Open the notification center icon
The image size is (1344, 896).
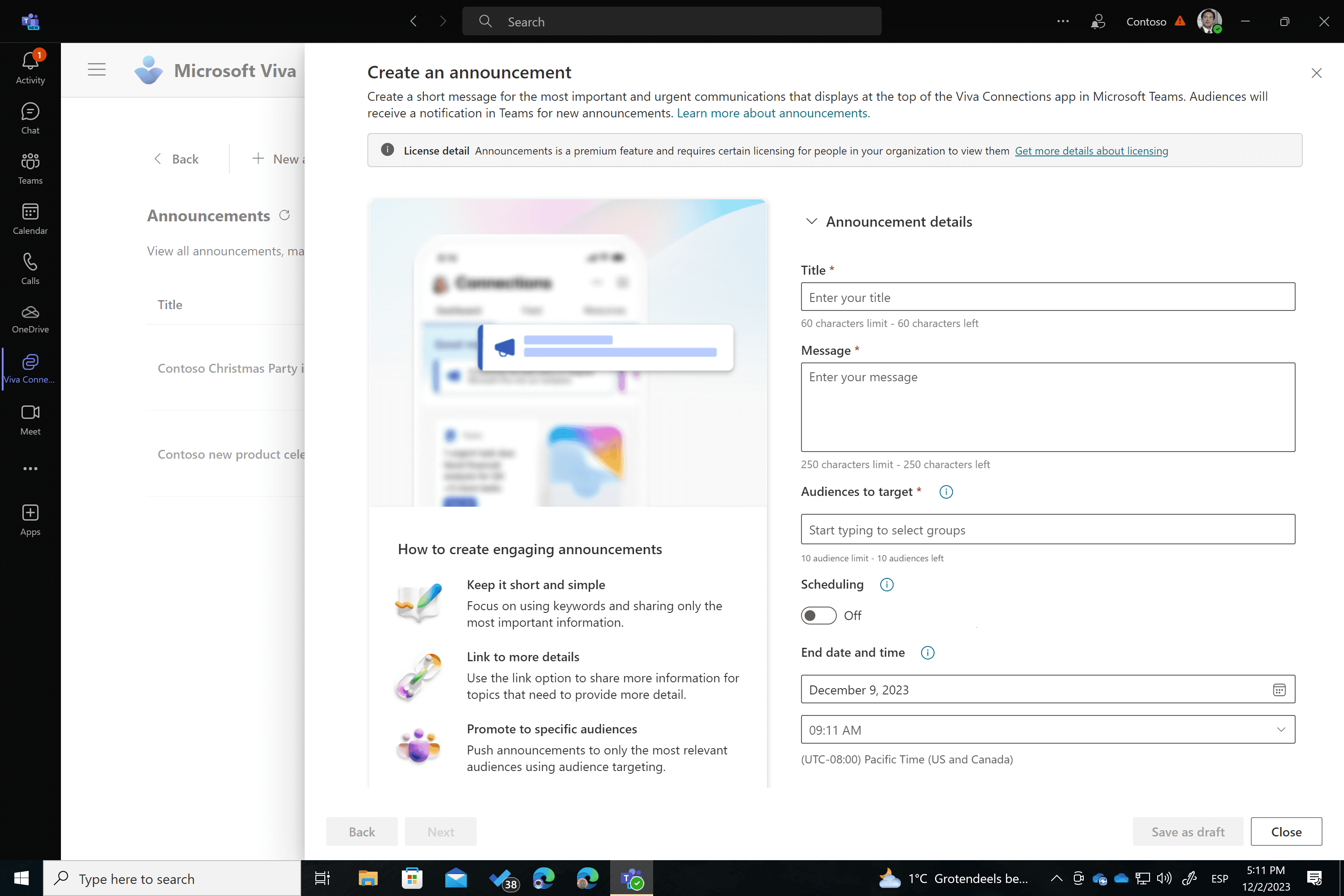[x=1314, y=878]
